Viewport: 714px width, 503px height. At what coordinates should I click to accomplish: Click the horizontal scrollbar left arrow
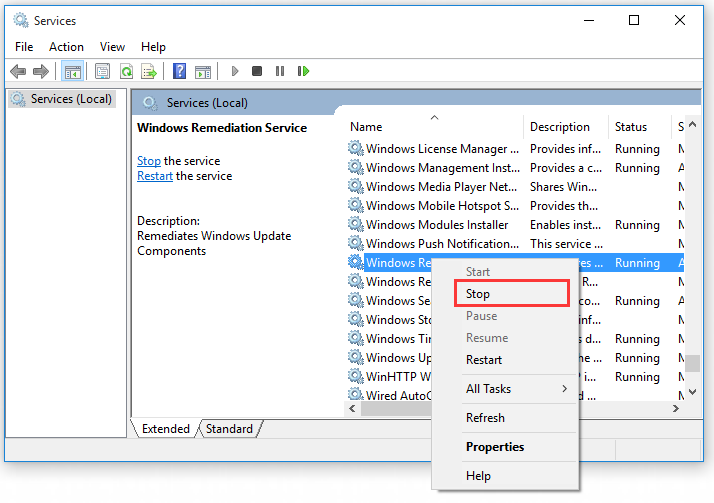(352, 408)
